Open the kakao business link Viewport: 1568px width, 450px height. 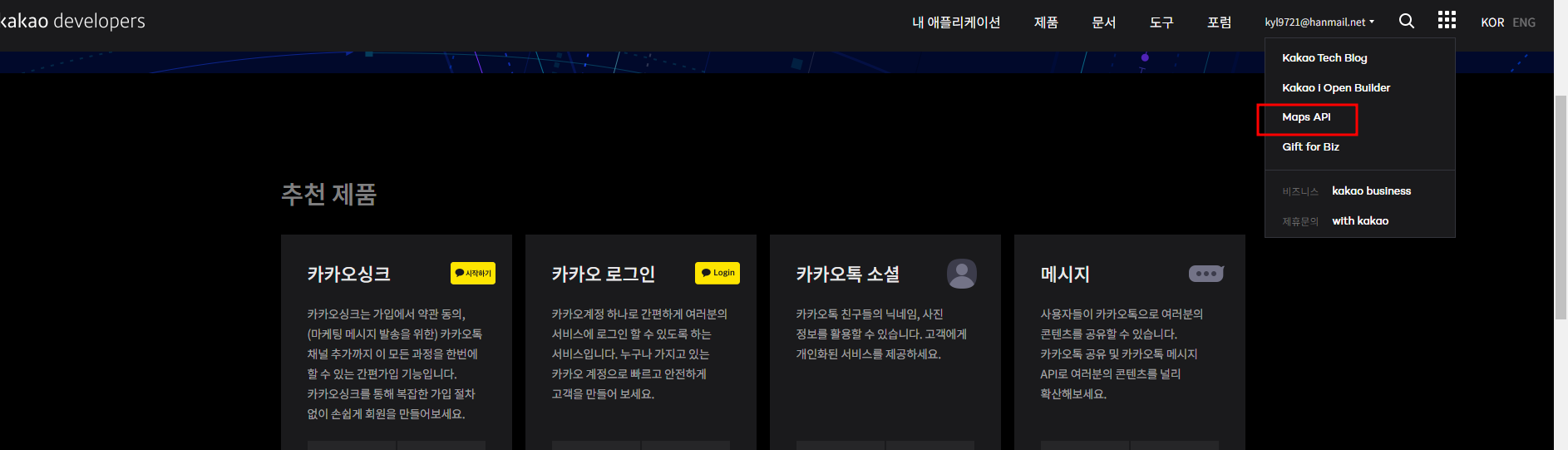[1371, 190]
